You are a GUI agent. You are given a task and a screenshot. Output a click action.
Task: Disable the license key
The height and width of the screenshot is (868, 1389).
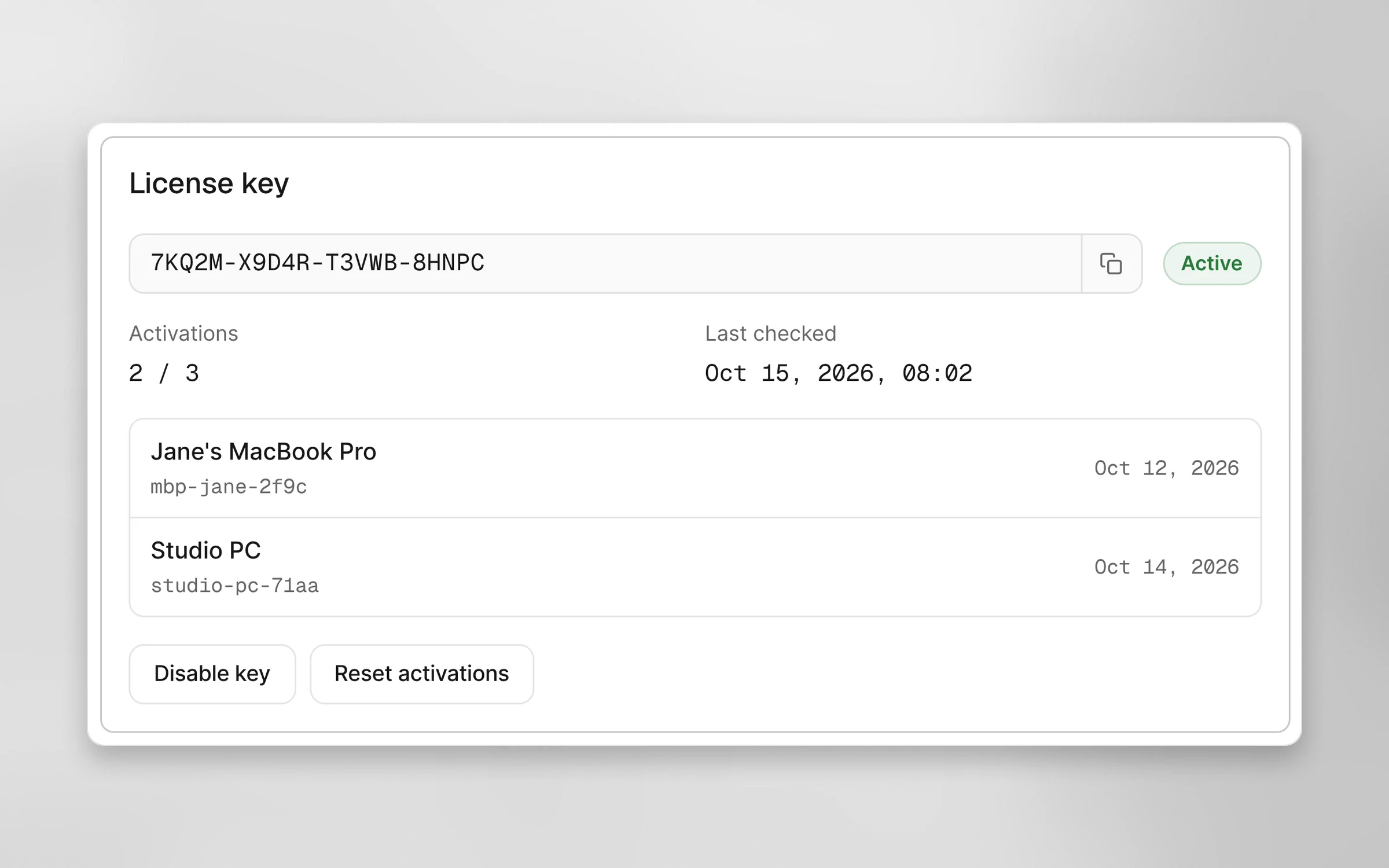[x=212, y=674]
